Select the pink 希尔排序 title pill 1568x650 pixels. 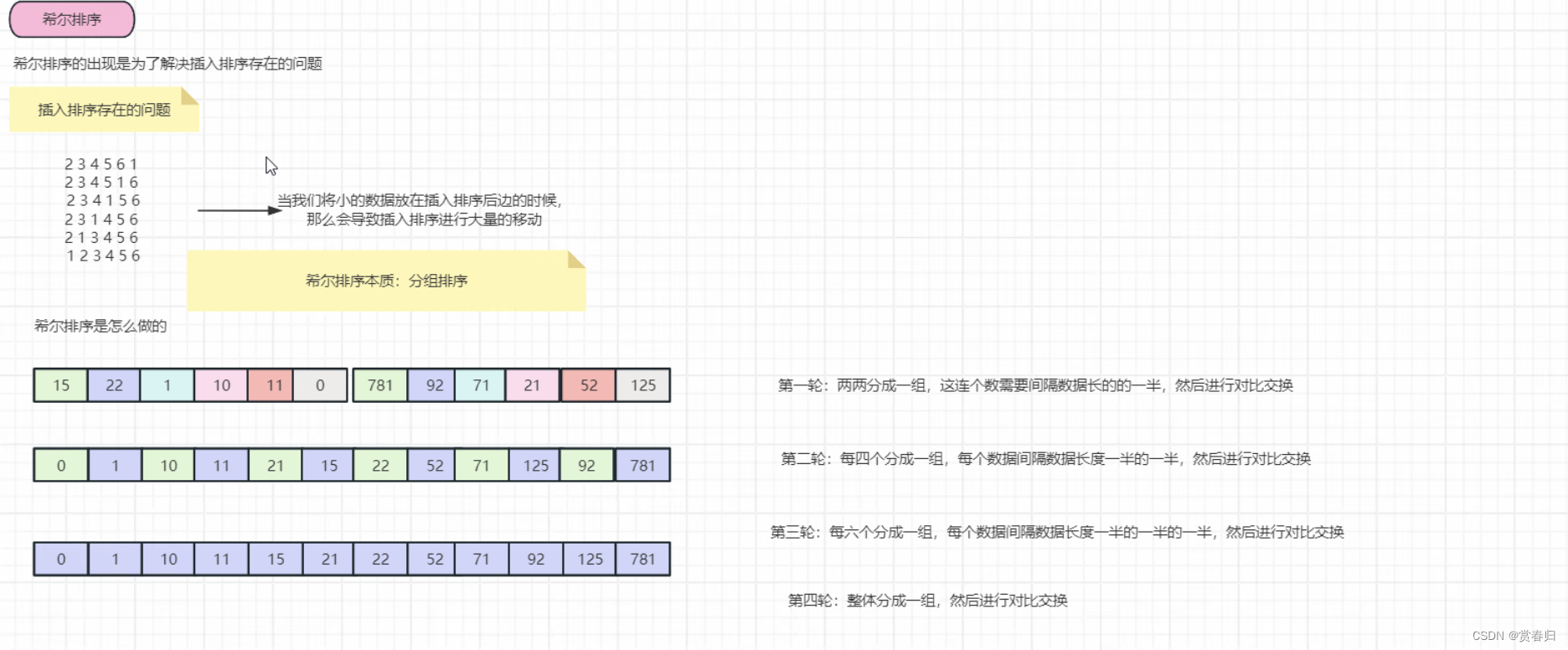pyautogui.click(x=72, y=19)
